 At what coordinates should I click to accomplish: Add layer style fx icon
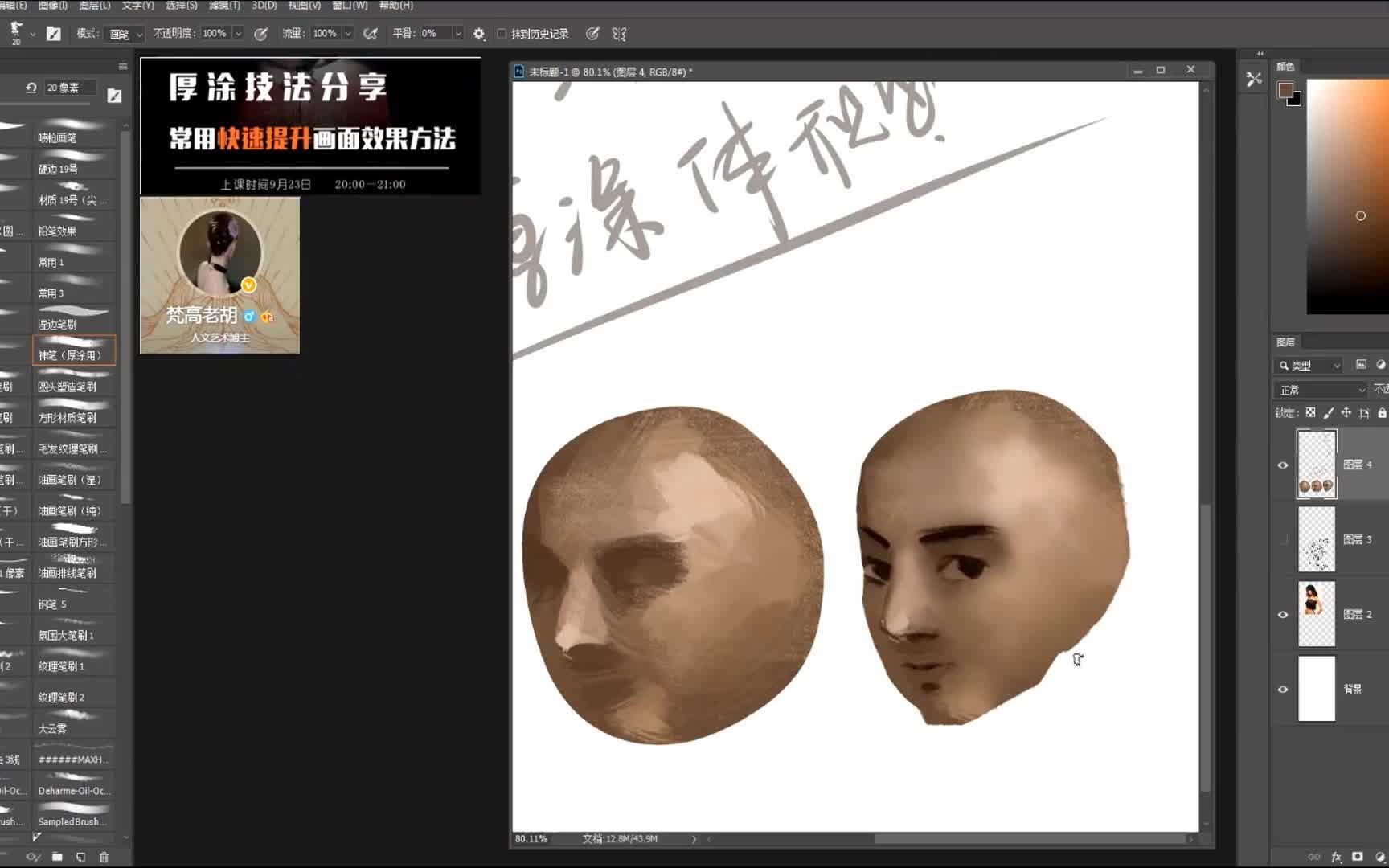click(x=1336, y=857)
